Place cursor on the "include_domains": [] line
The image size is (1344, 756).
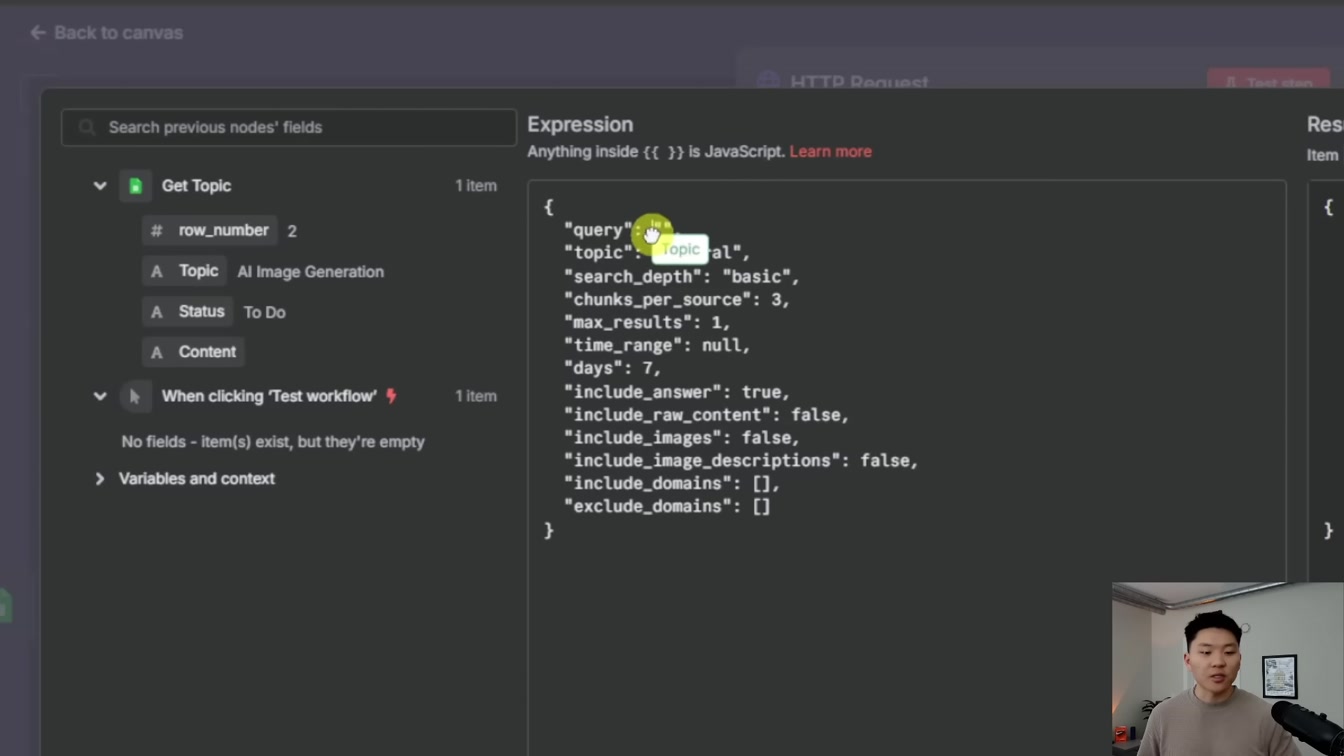[671, 484]
